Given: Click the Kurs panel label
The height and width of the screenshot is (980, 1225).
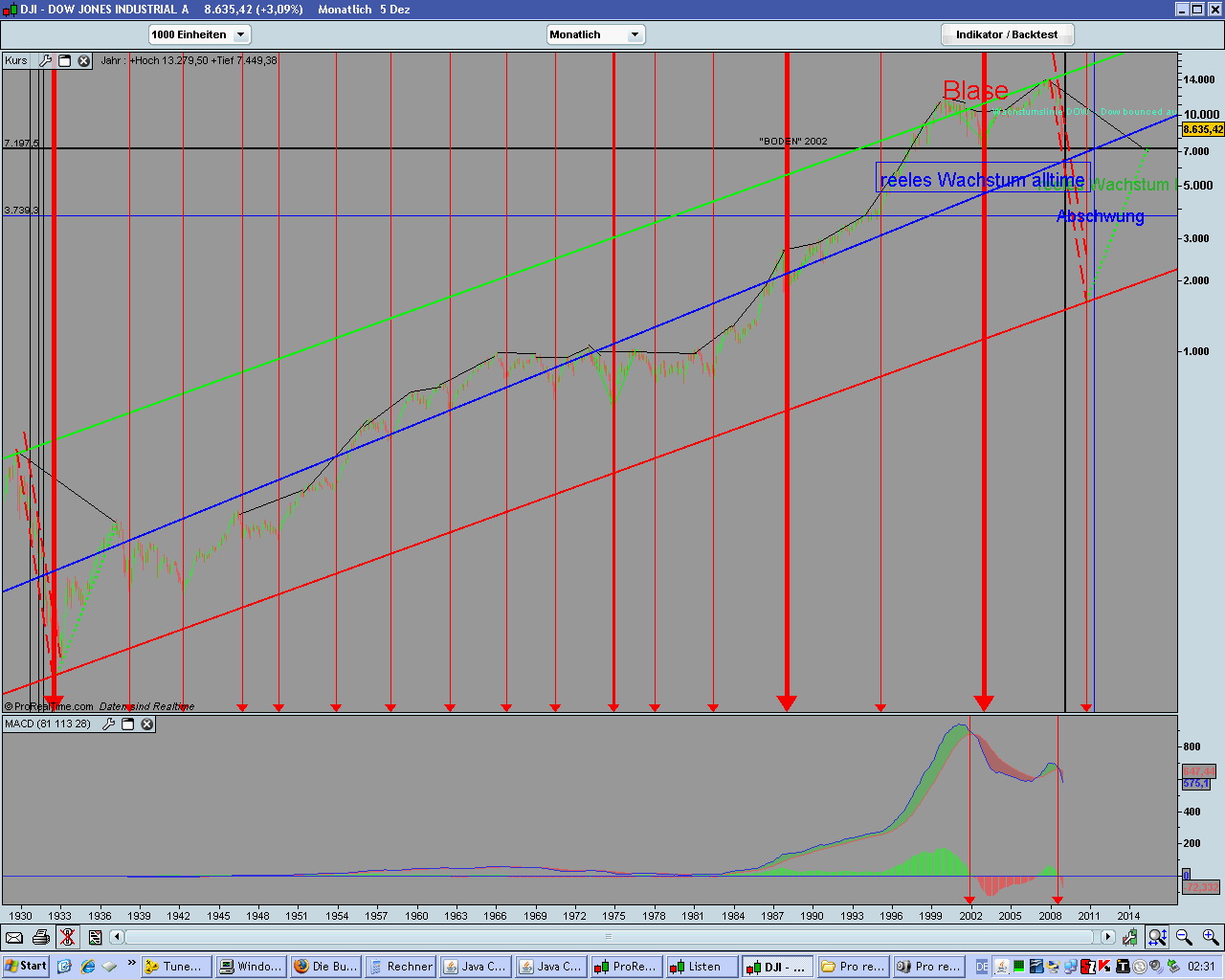Looking at the screenshot, I should point(16,60).
